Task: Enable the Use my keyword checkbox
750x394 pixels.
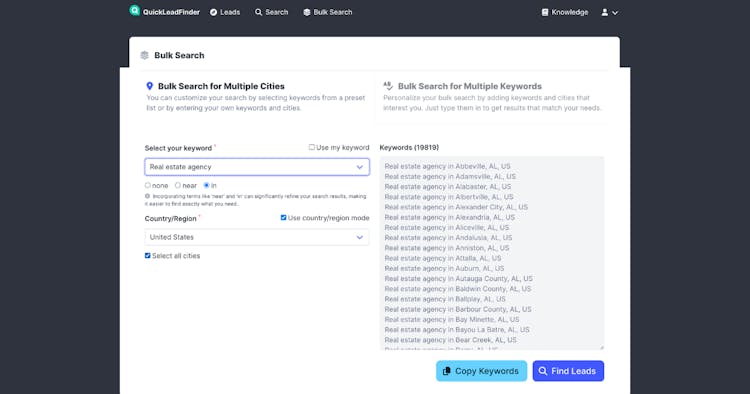Action: pos(311,147)
